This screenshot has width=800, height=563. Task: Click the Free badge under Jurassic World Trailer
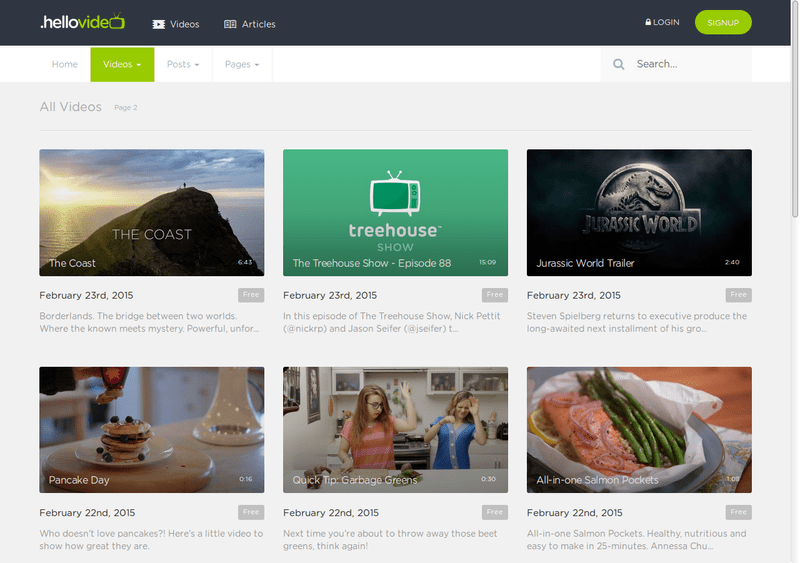click(739, 295)
